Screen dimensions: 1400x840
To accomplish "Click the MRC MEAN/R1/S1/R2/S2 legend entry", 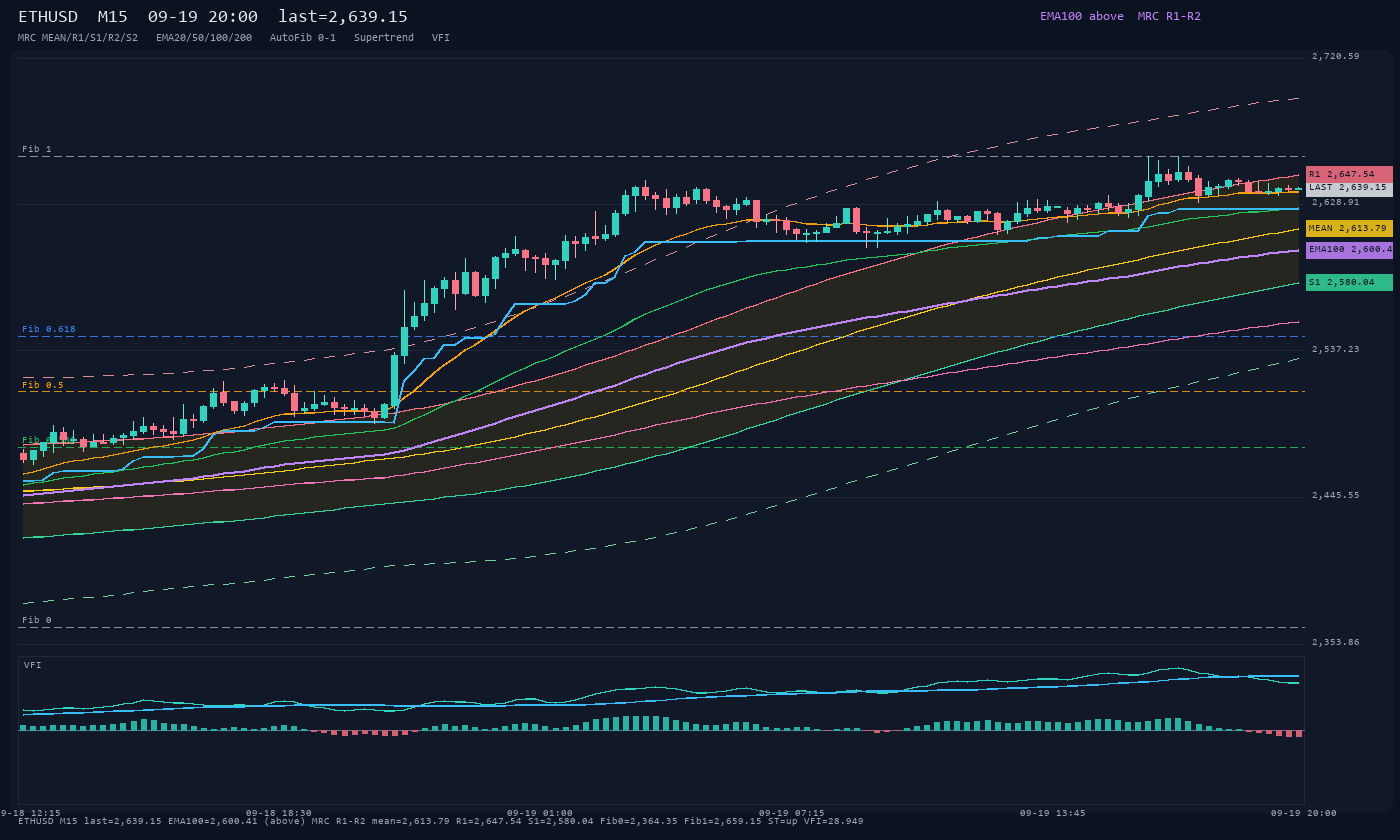I will [78, 38].
